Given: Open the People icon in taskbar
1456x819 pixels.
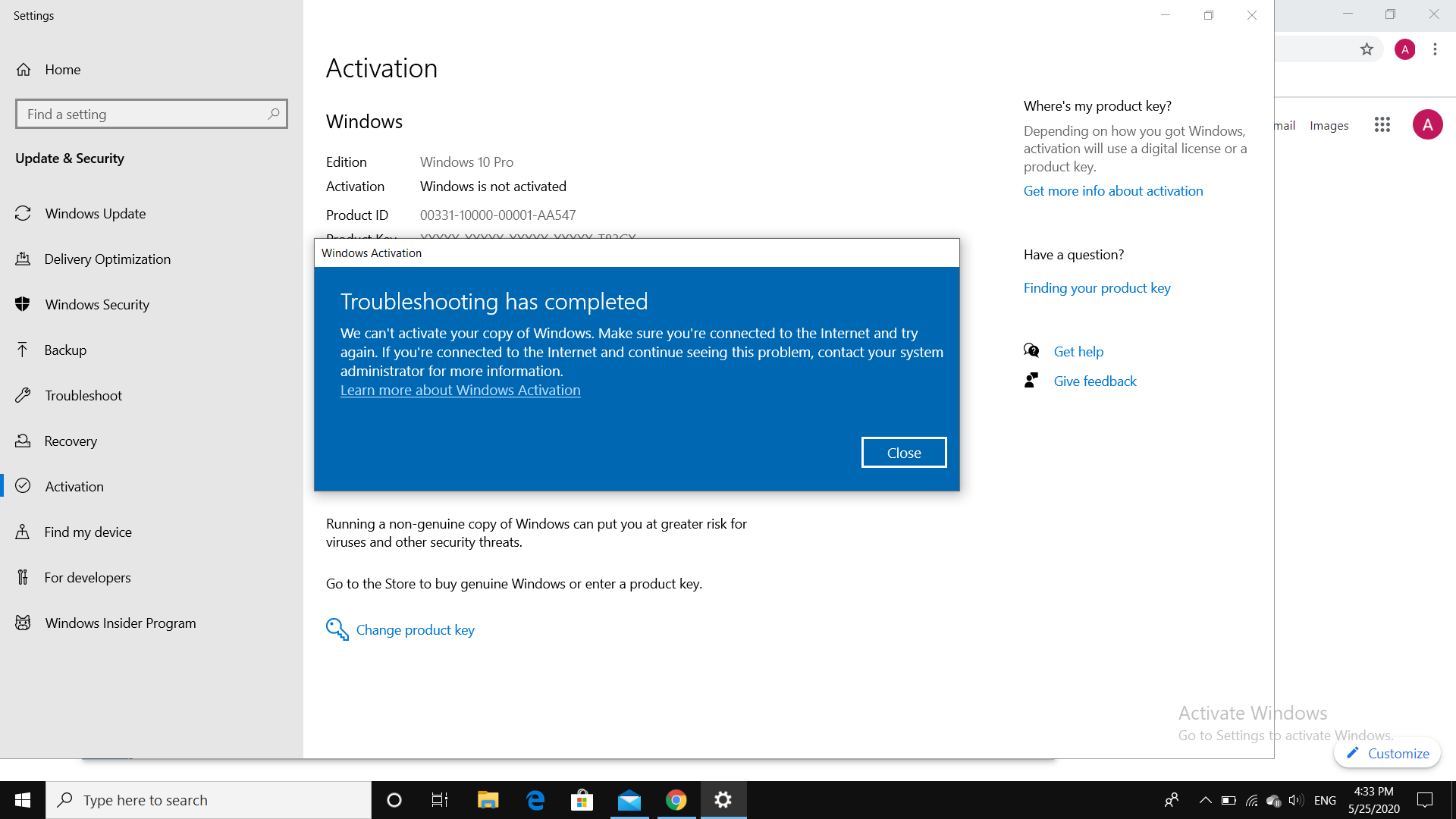Looking at the screenshot, I should 1172,800.
